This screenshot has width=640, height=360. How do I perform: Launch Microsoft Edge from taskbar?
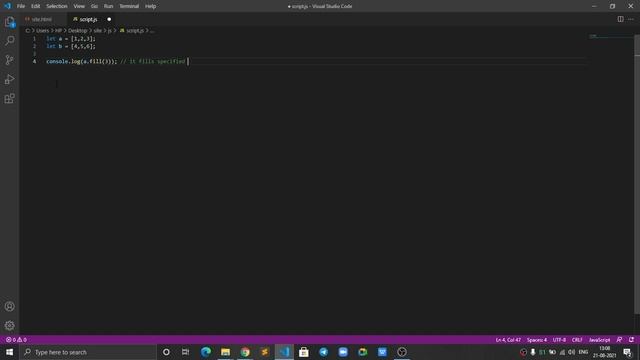pyautogui.click(x=206, y=352)
